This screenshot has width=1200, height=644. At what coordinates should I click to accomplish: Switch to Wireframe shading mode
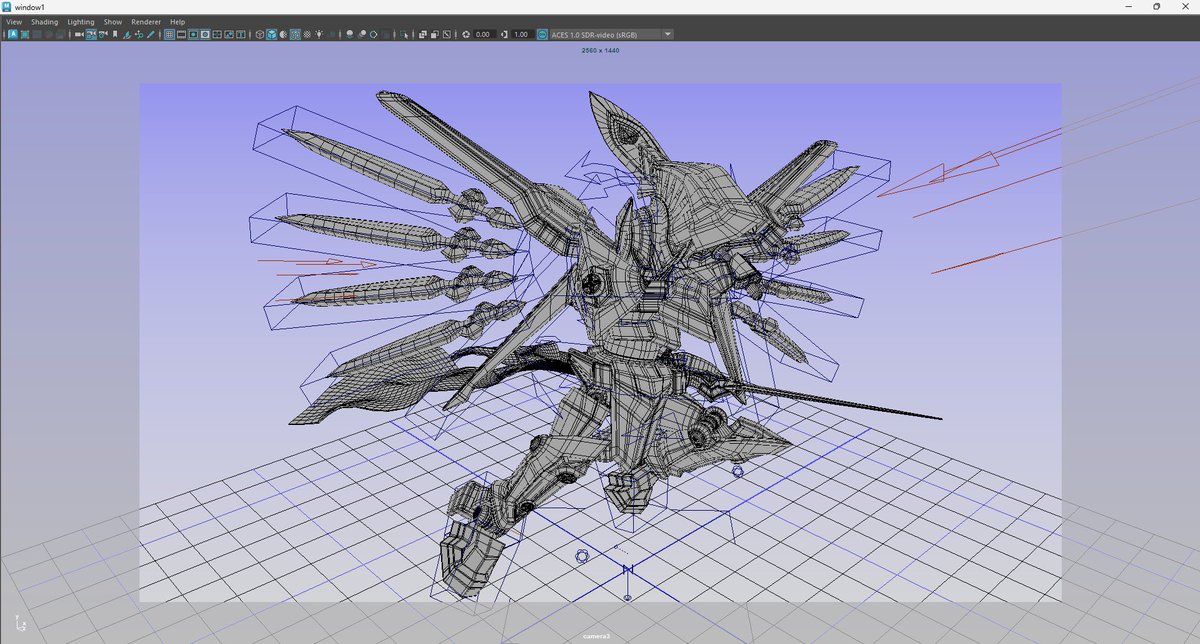(x=259, y=34)
